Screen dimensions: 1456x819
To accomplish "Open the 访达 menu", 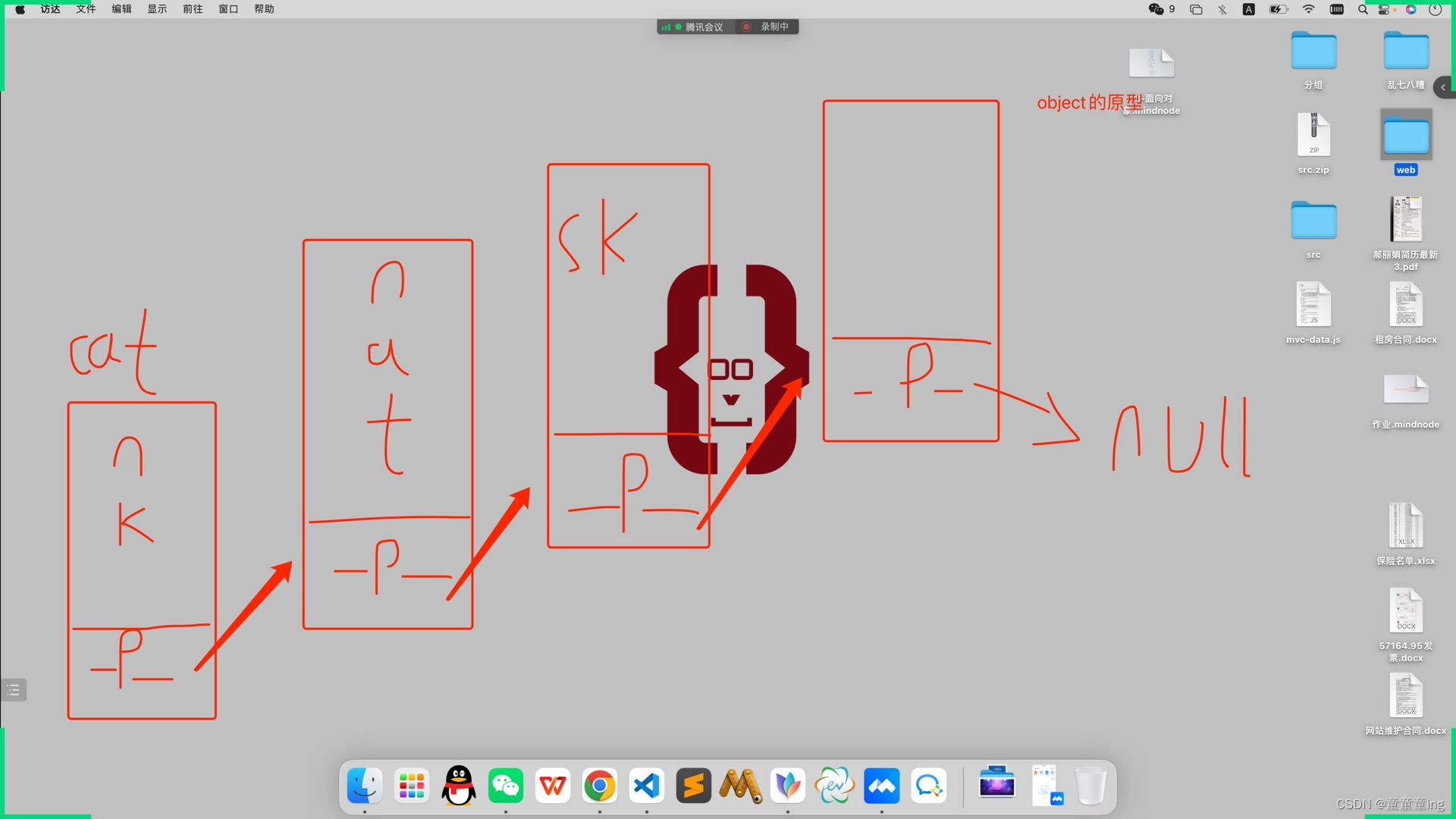I will point(50,9).
